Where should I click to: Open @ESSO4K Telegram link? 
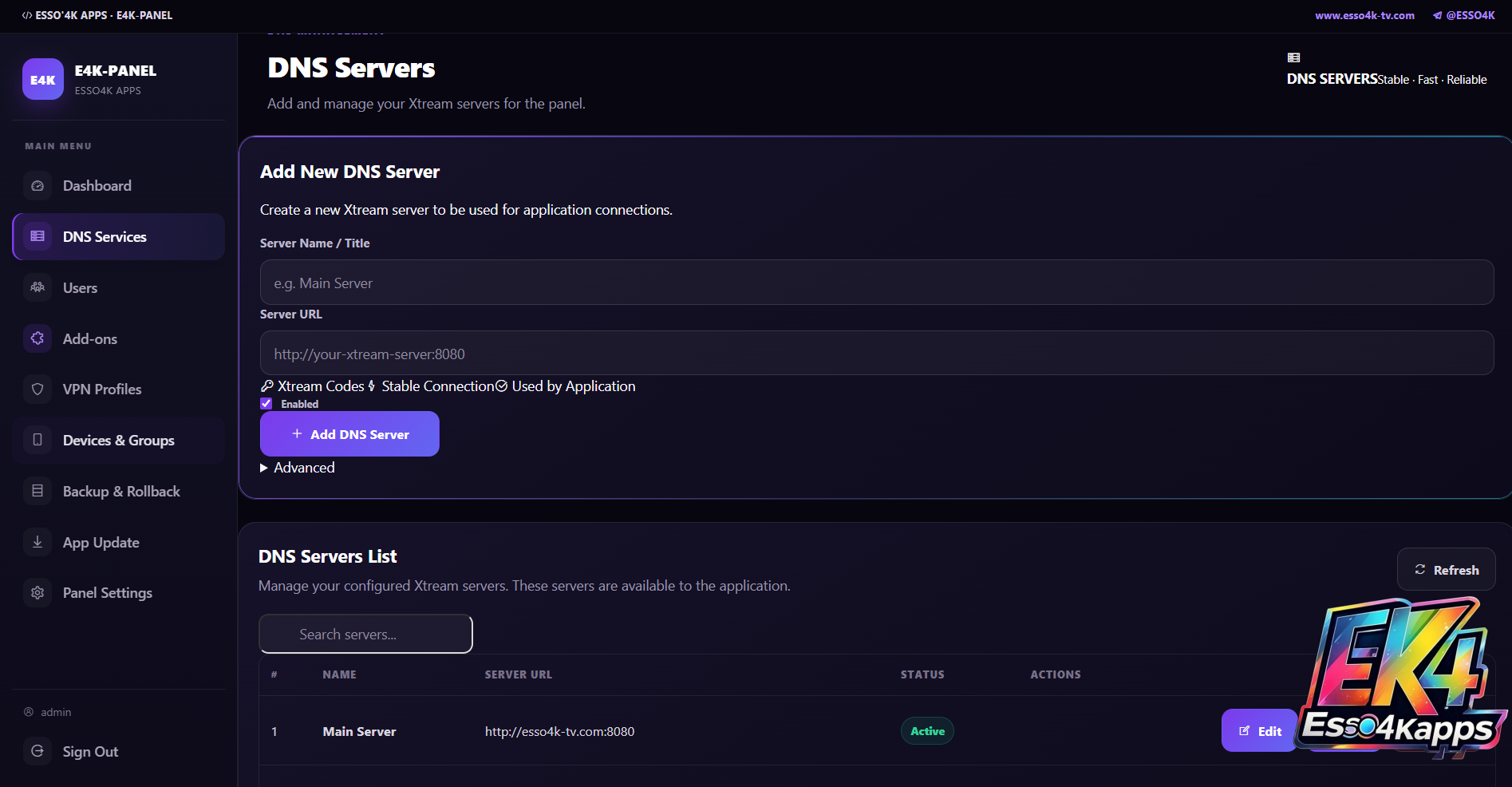click(x=1464, y=15)
